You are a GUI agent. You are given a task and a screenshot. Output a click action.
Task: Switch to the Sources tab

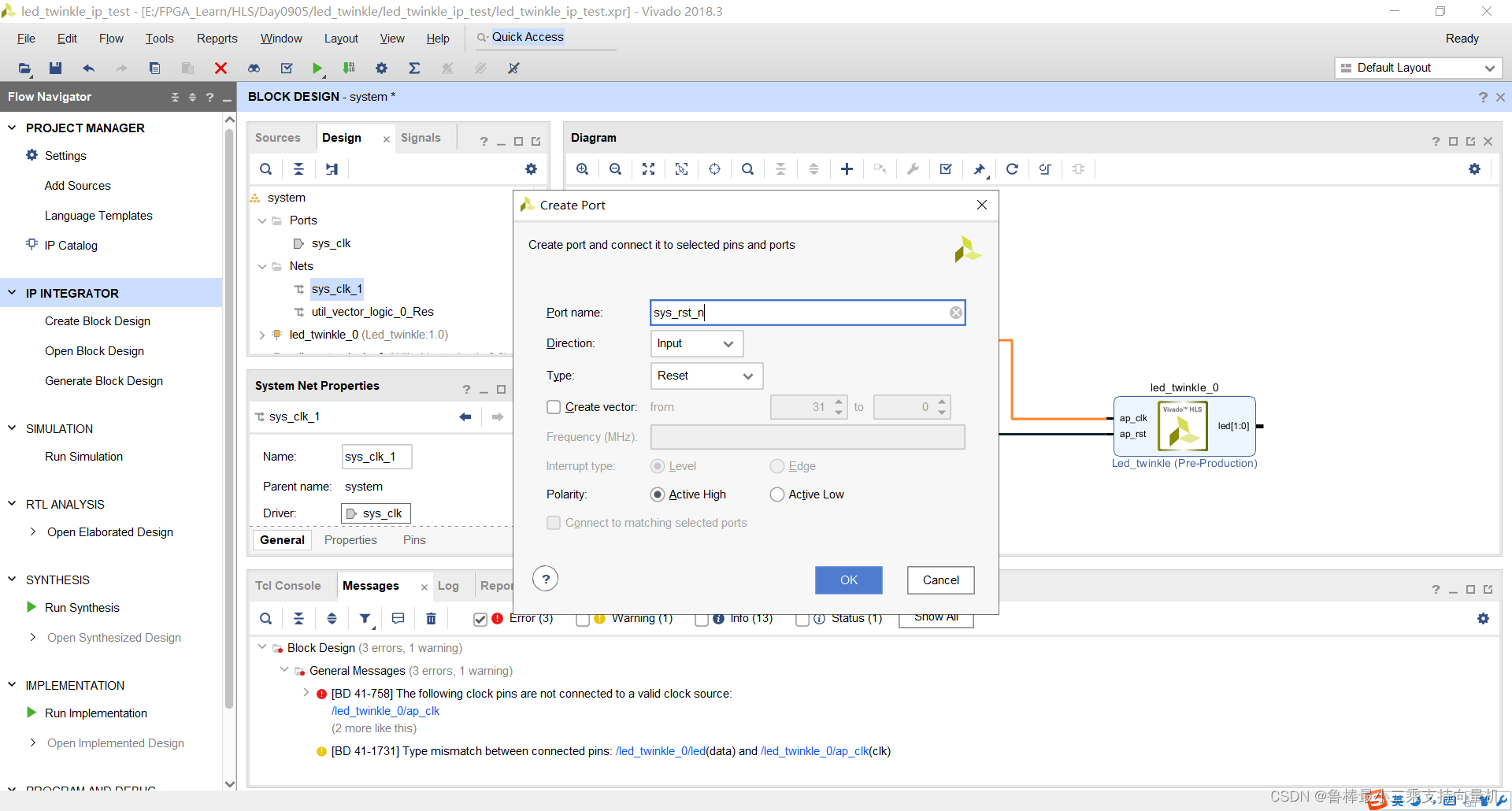277,138
